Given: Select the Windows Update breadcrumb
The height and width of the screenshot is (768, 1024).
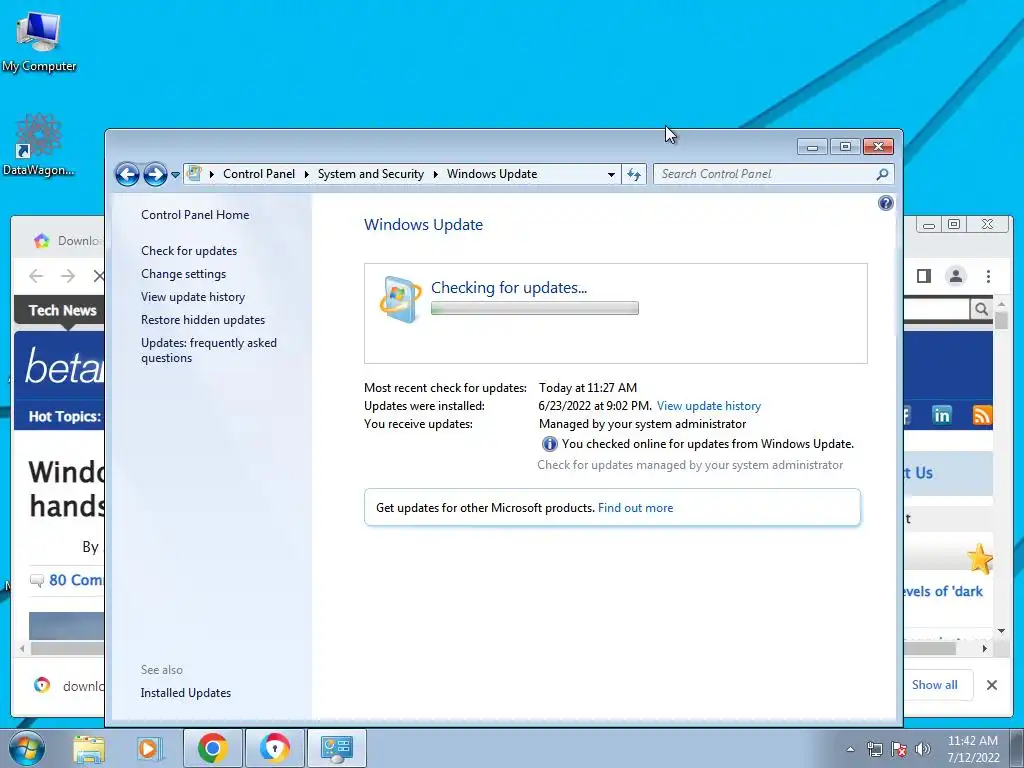Looking at the screenshot, I should (492, 174).
